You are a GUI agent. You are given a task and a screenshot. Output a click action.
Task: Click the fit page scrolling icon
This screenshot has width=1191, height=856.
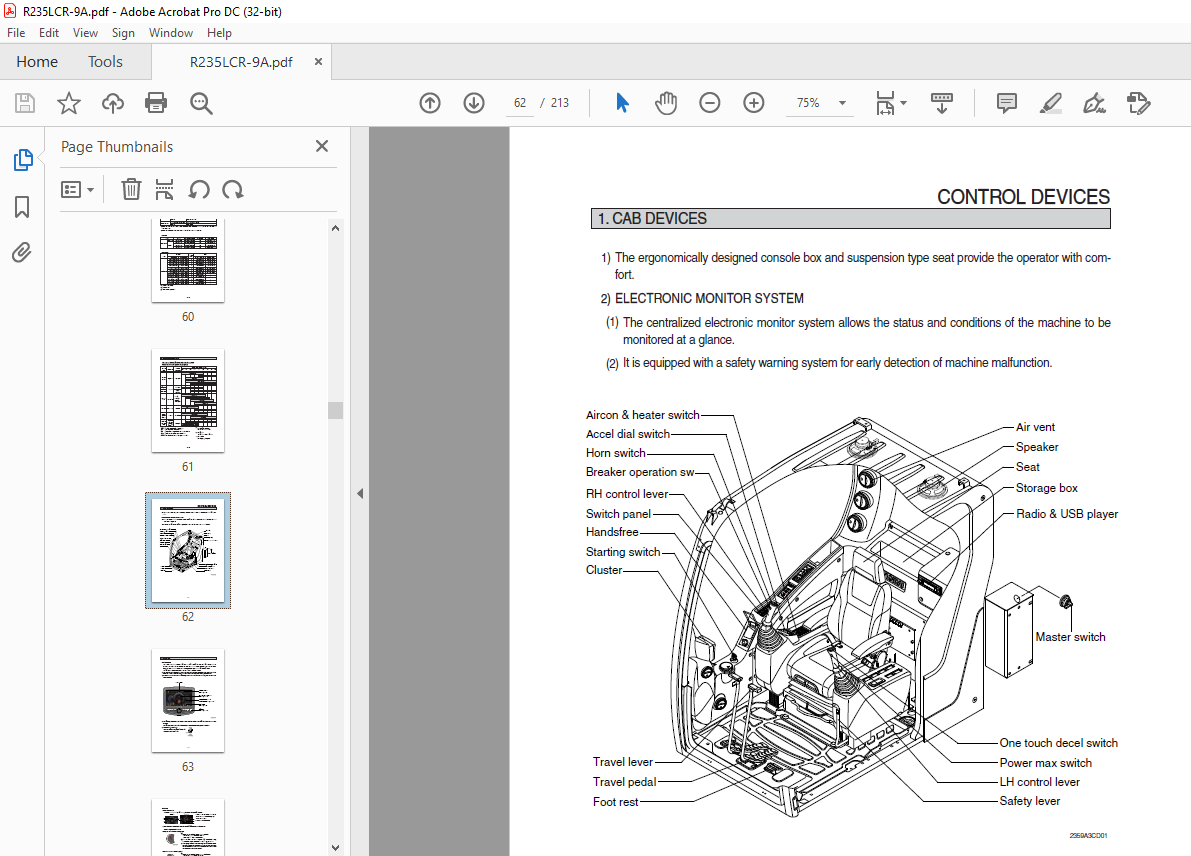(x=886, y=103)
